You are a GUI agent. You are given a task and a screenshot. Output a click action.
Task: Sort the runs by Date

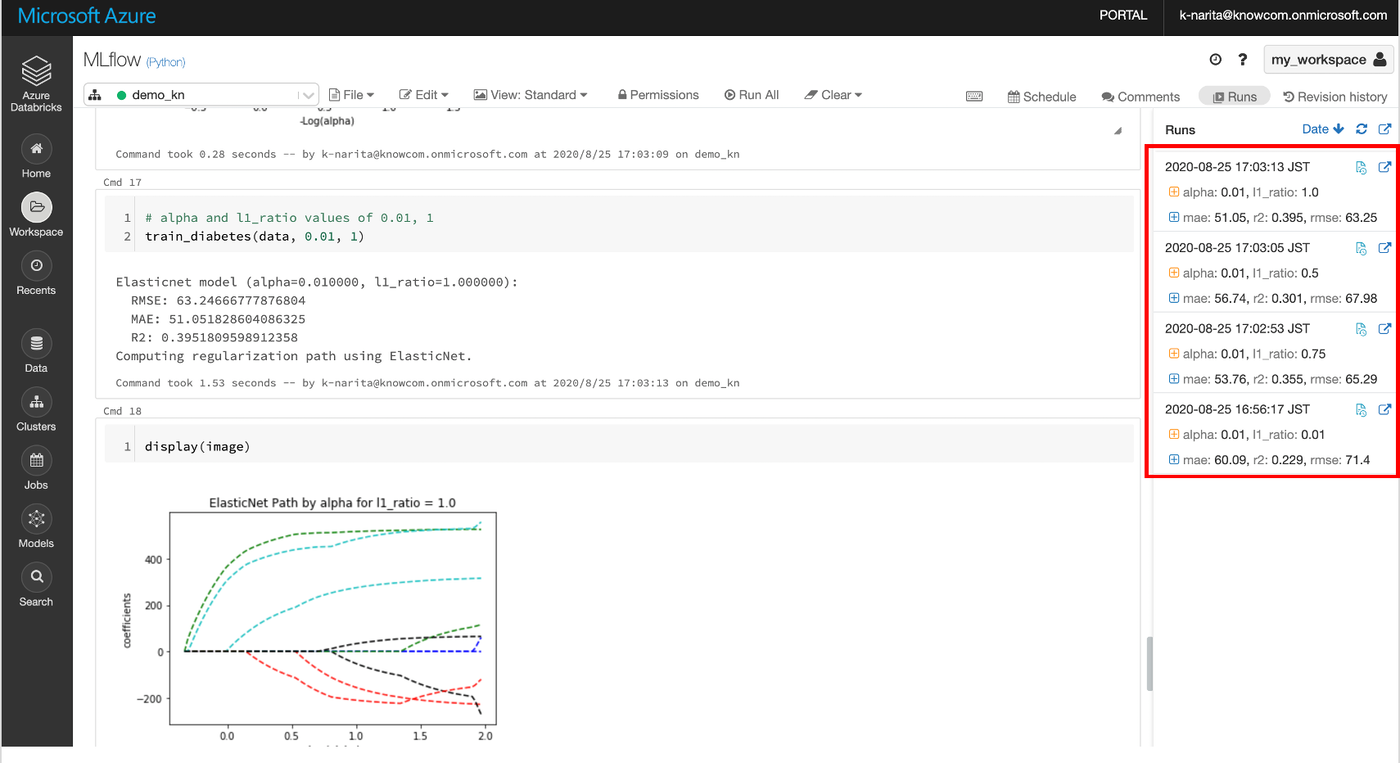coord(1322,129)
